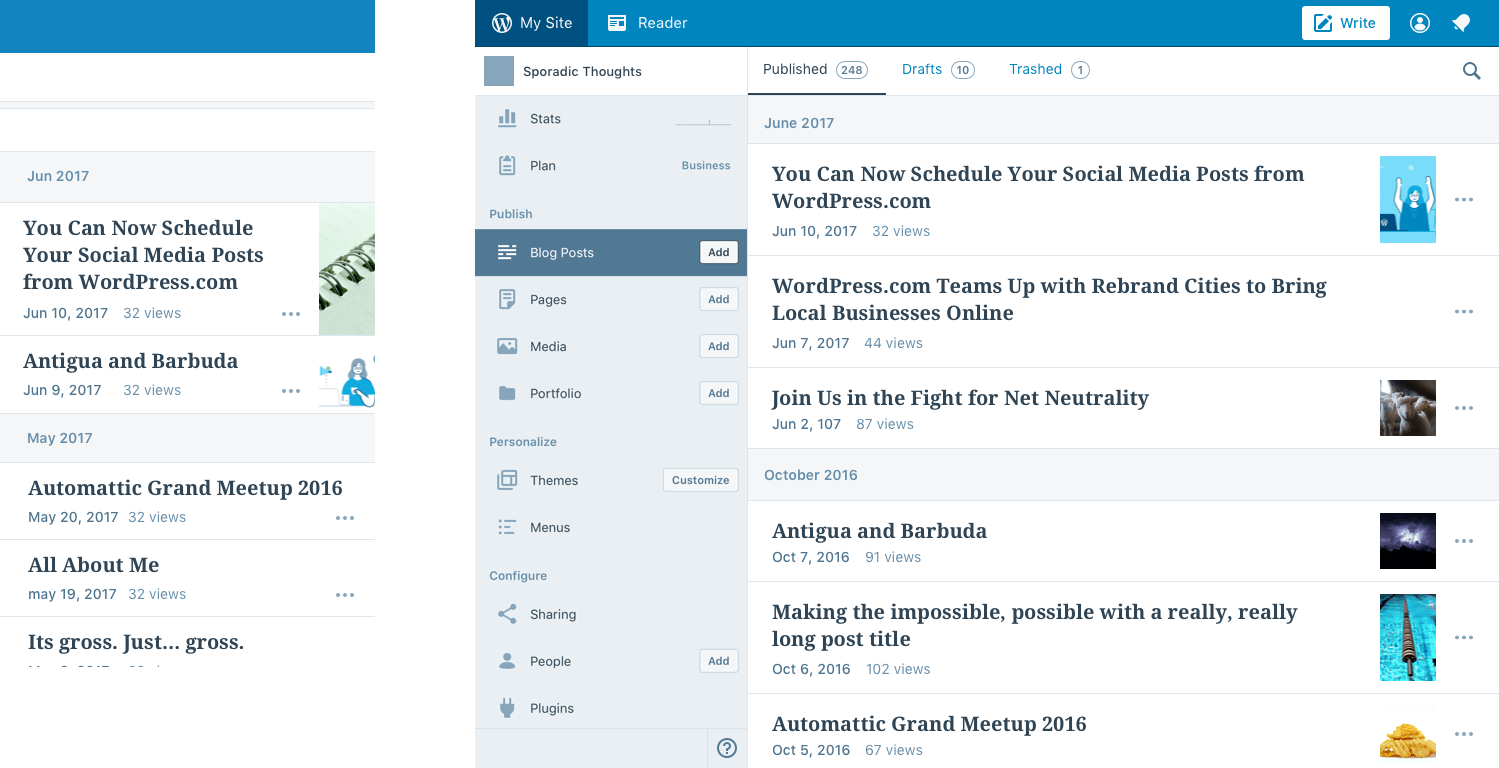This screenshot has width=1499, height=768.
Task: Click the Write button
Action: coord(1345,23)
